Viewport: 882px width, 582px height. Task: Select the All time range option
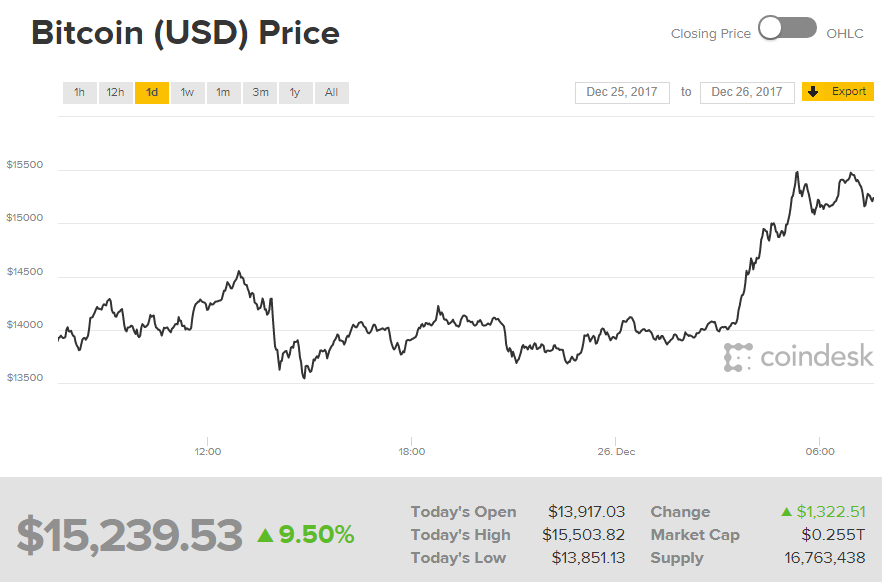coord(331,92)
